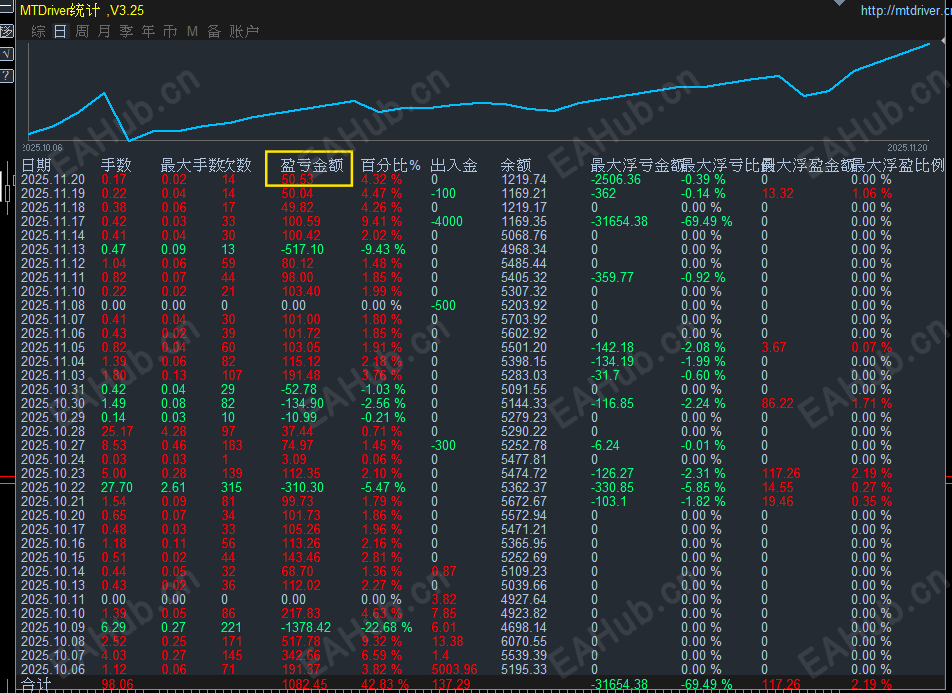952x693 pixels.
Task: Click the 余额 column header
Action: pyautogui.click(x=516, y=165)
